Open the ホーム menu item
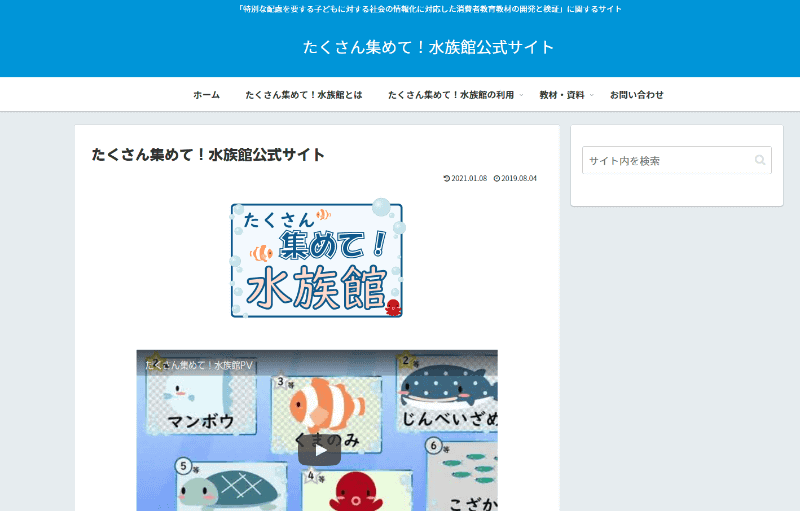The image size is (800, 511). 206,95
